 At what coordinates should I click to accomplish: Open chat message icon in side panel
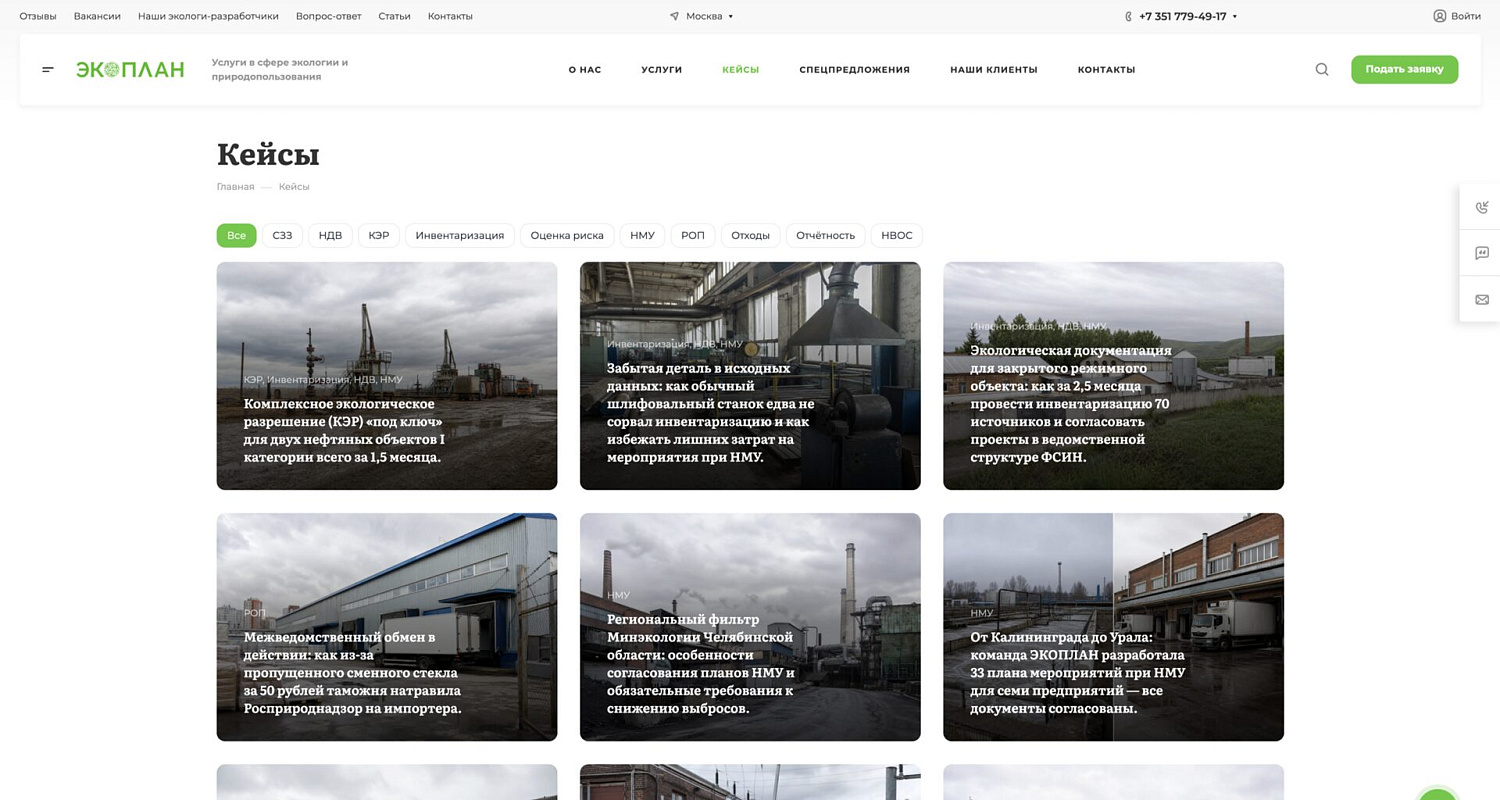(1482, 253)
